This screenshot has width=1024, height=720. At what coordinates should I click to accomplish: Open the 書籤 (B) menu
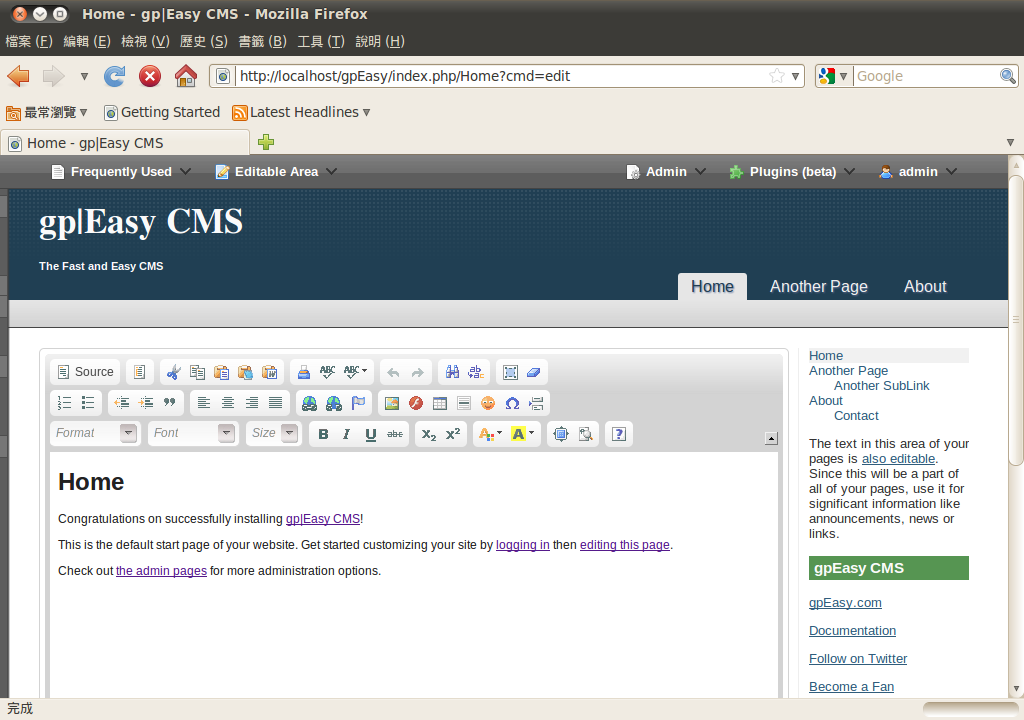(x=262, y=41)
